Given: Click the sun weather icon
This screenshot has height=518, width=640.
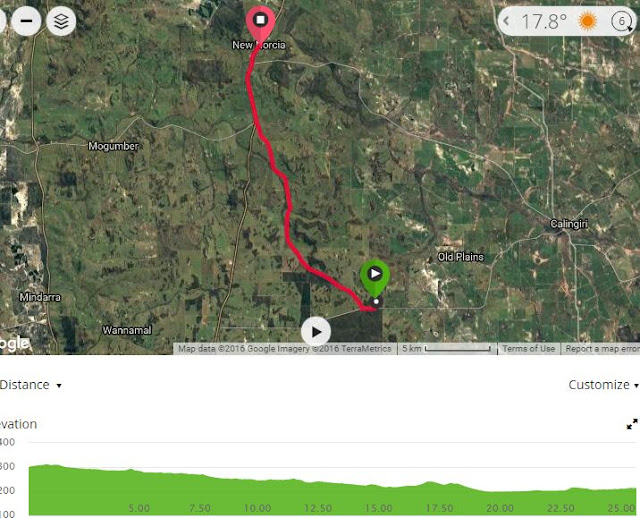Looking at the screenshot, I should 588,21.
